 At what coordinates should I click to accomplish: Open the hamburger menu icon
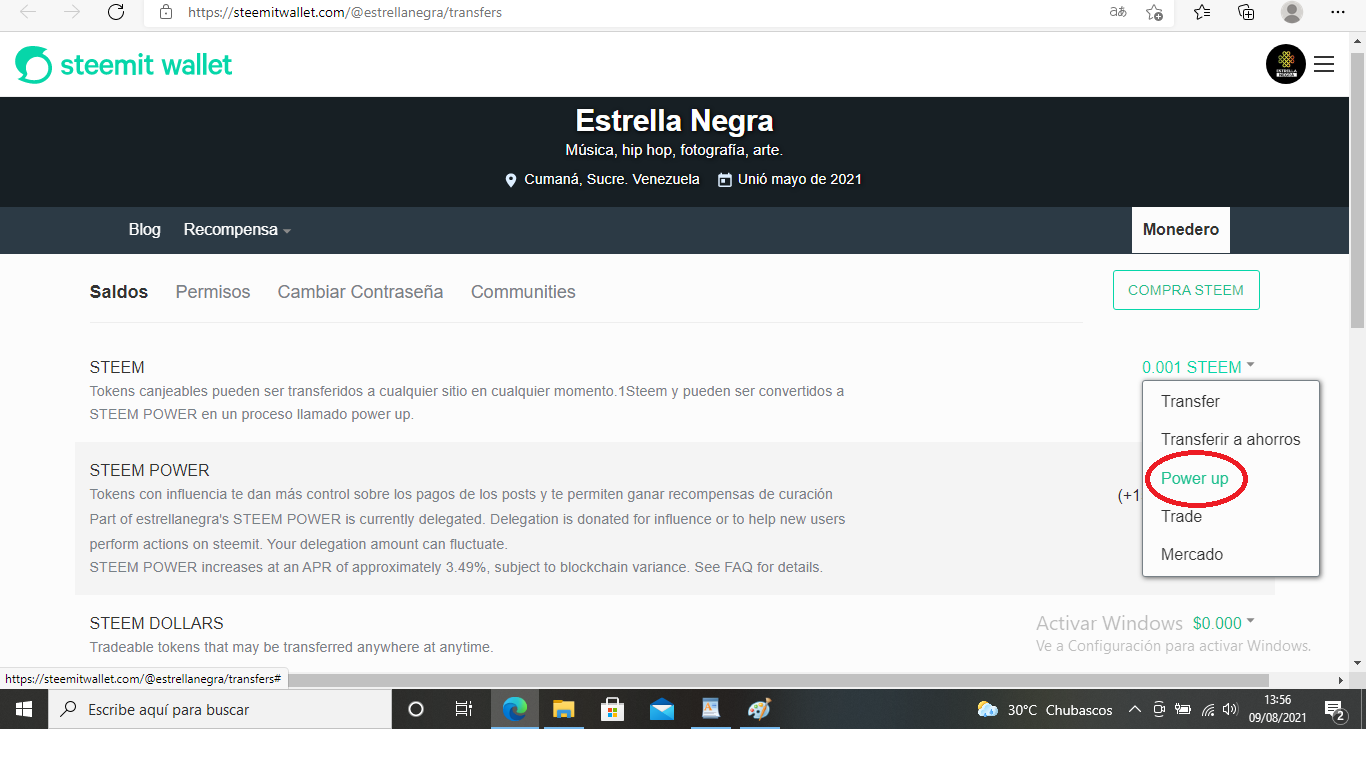coord(1324,64)
